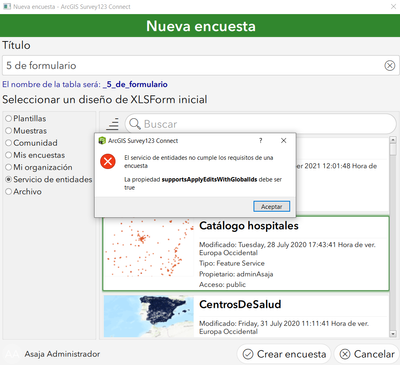The width and height of the screenshot is (400, 365).
Task: Close the Nueva encuesta window
Action: click(x=393, y=6)
